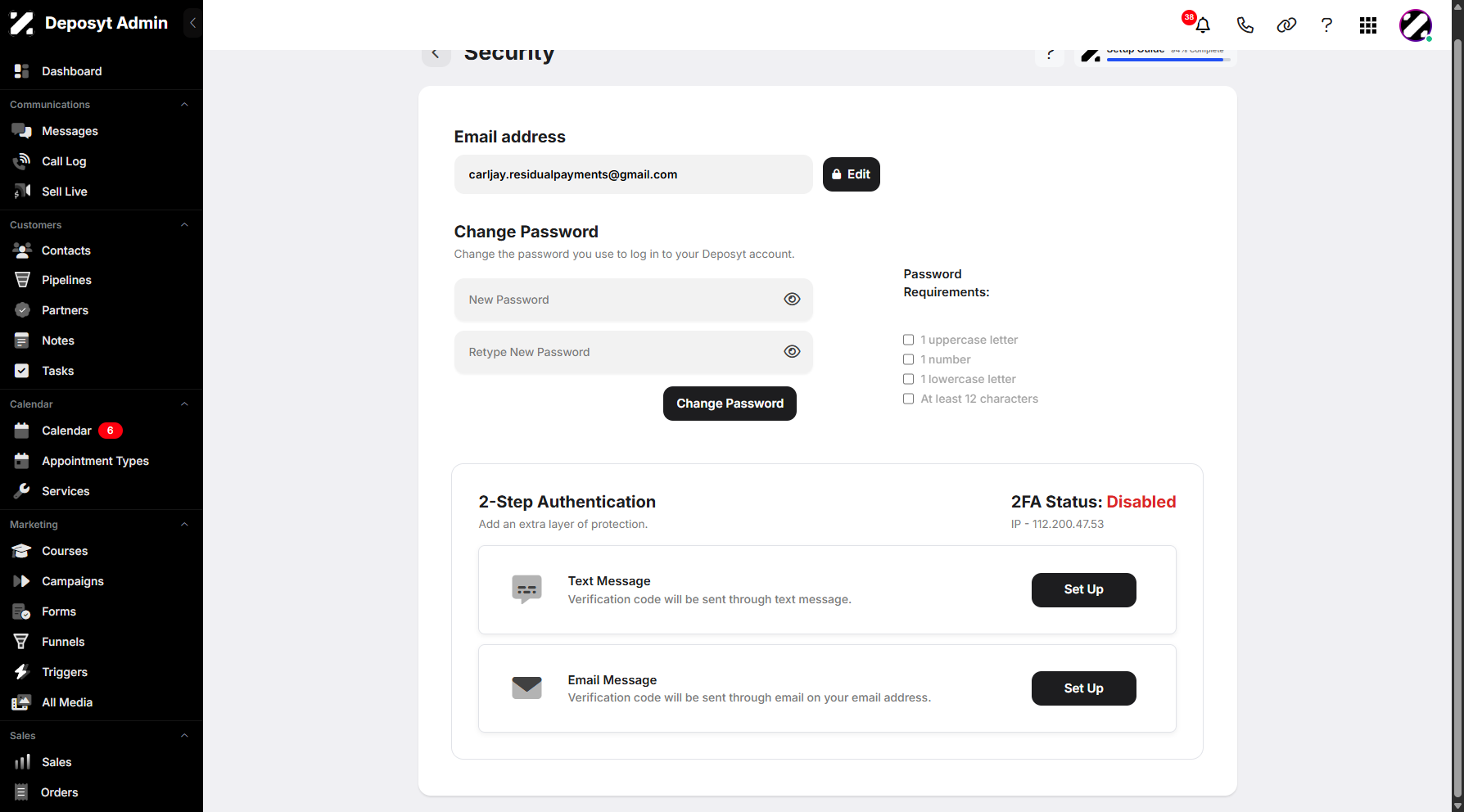Open the notifications bell
1464x812 pixels.
1202,25
